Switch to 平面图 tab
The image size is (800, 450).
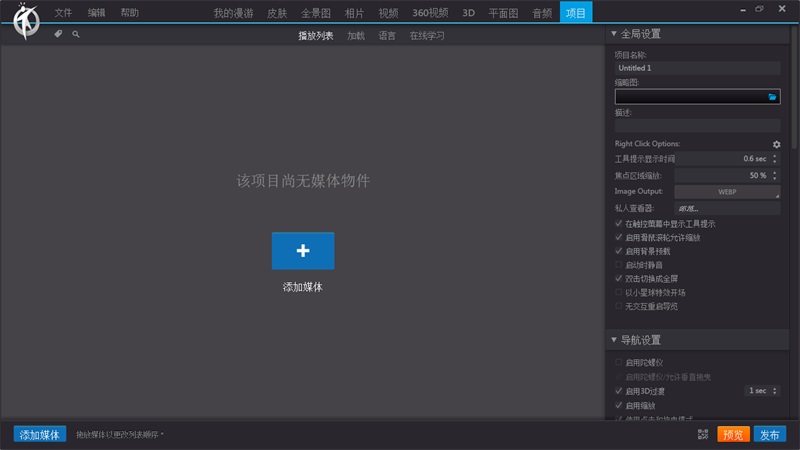[x=503, y=13]
